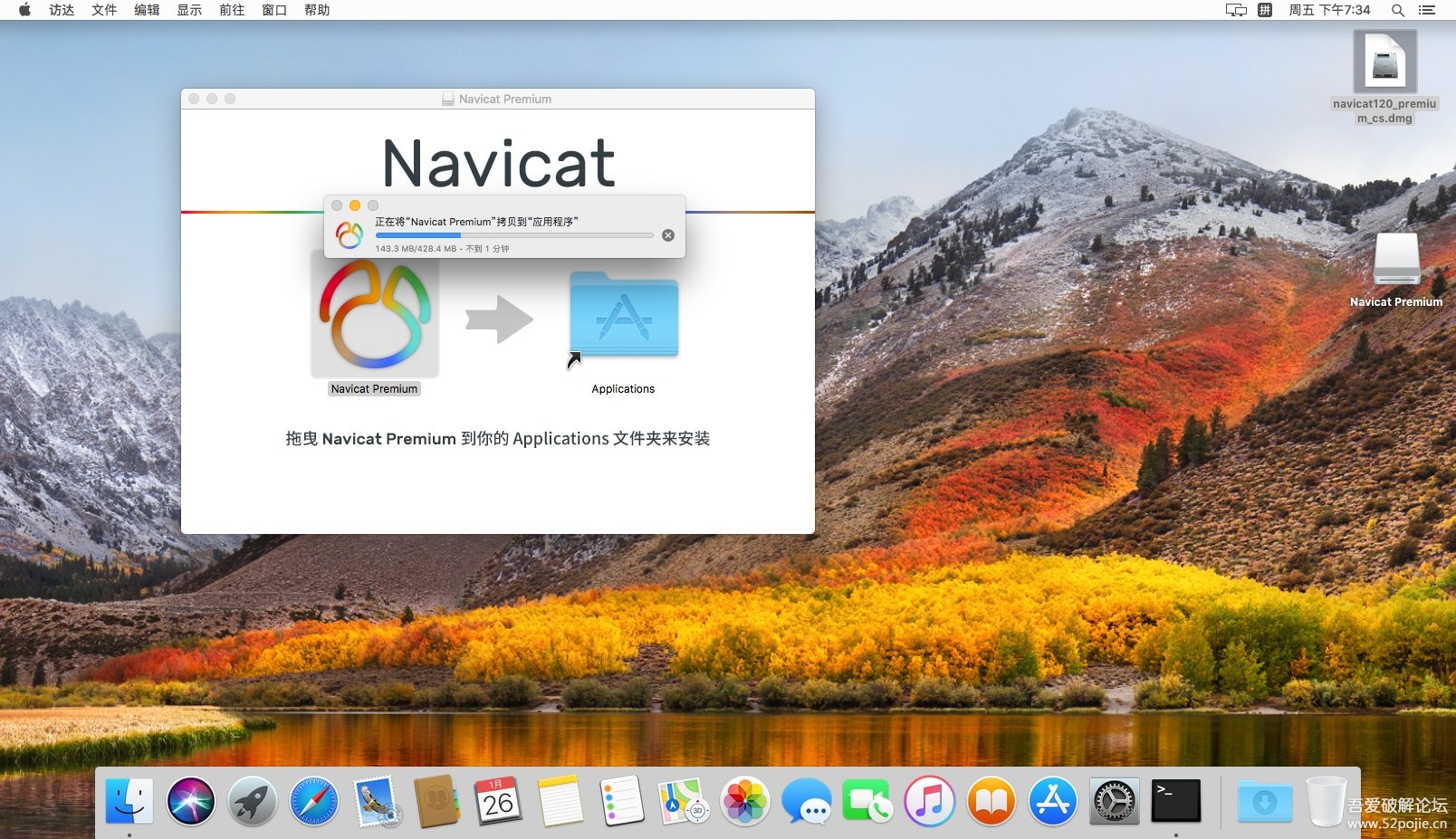Open iTunes from the Dock
The image size is (1456, 839).
[x=930, y=801]
